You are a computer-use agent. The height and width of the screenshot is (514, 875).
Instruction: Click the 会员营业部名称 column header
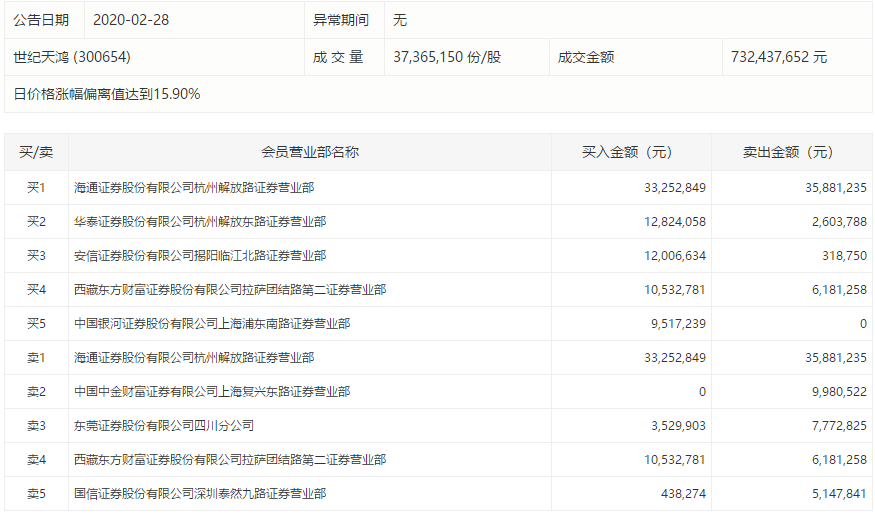310,152
